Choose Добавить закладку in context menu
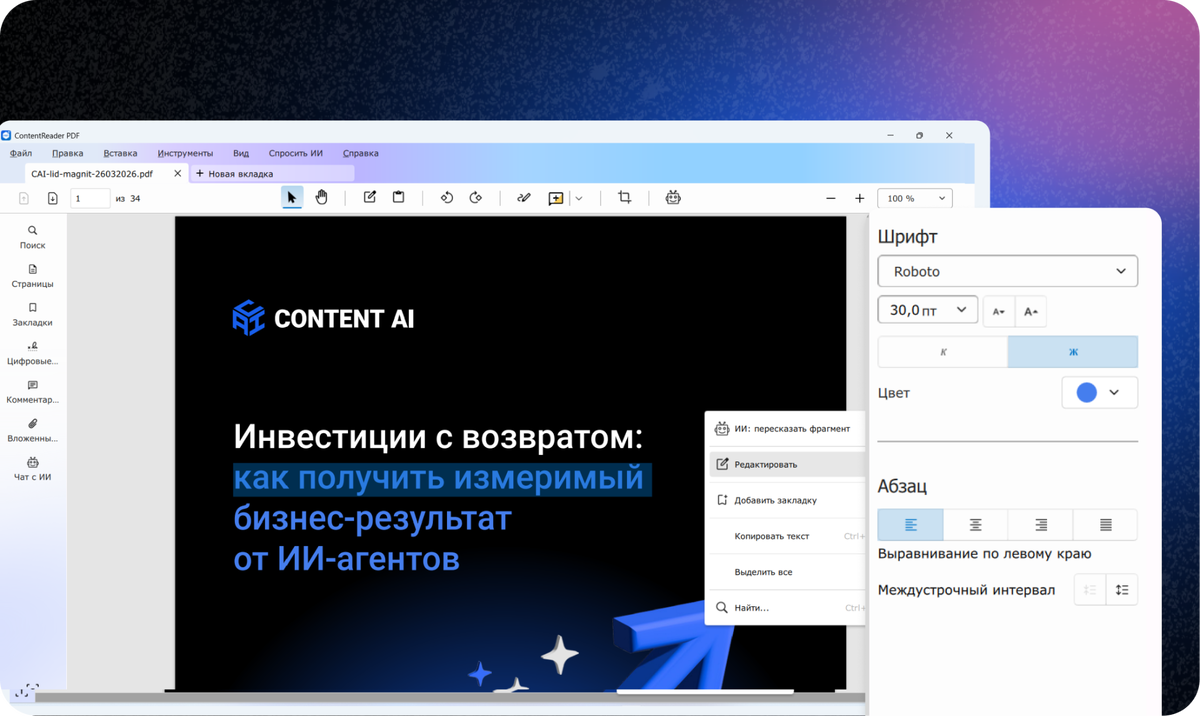This screenshot has width=1200, height=716. (785, 500)
